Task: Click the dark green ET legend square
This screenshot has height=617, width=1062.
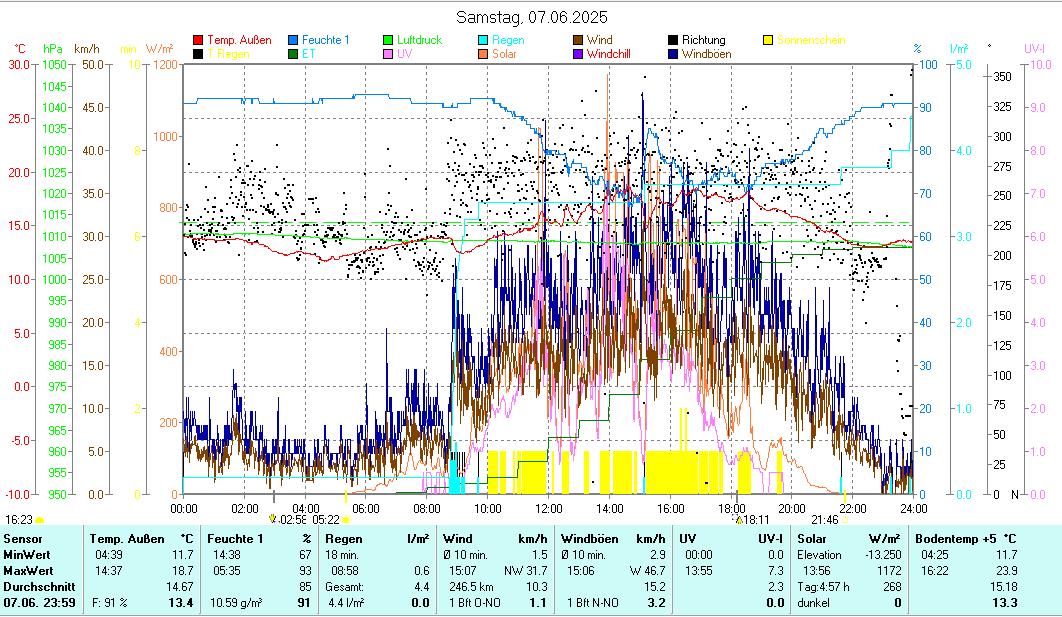Action: point(293,54)
